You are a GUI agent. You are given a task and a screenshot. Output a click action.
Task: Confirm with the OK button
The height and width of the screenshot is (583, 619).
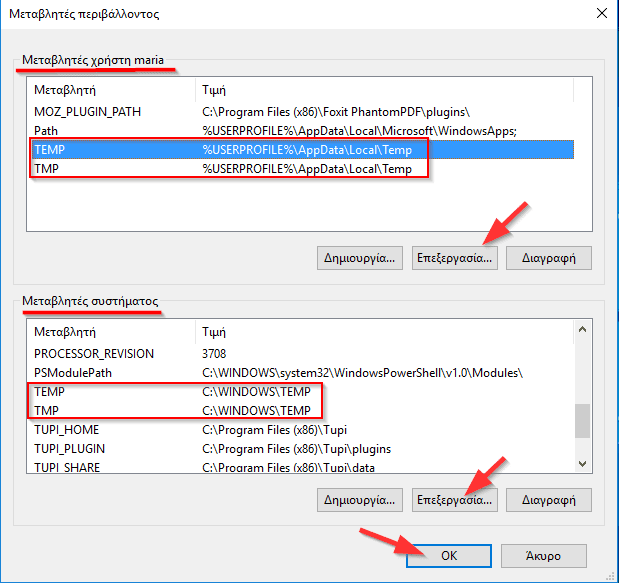coord(449,556)
